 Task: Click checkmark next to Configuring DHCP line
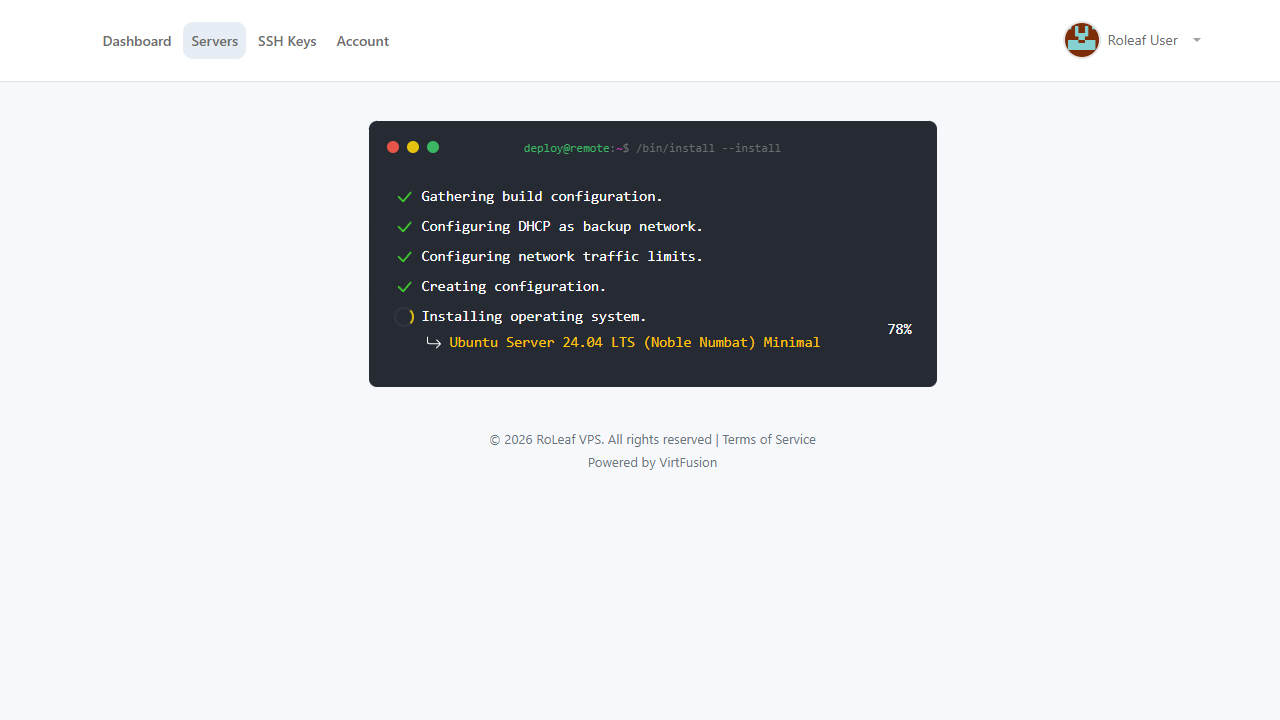[x=404, y=227]
